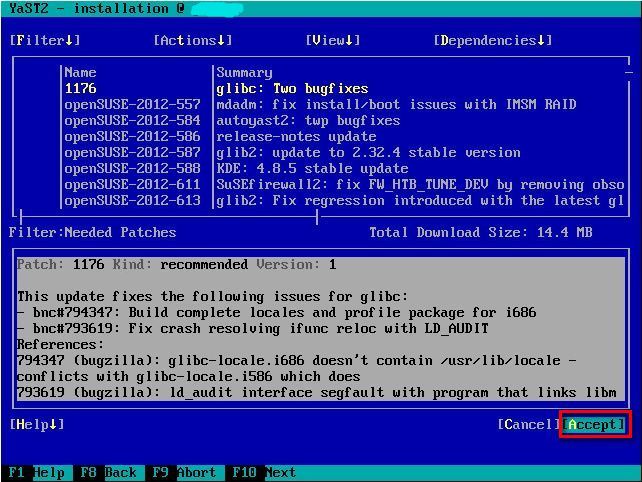The width and height of the screenshot is (642, 482).
Task: Click the bnc#794347 description line
Action: 276,312
